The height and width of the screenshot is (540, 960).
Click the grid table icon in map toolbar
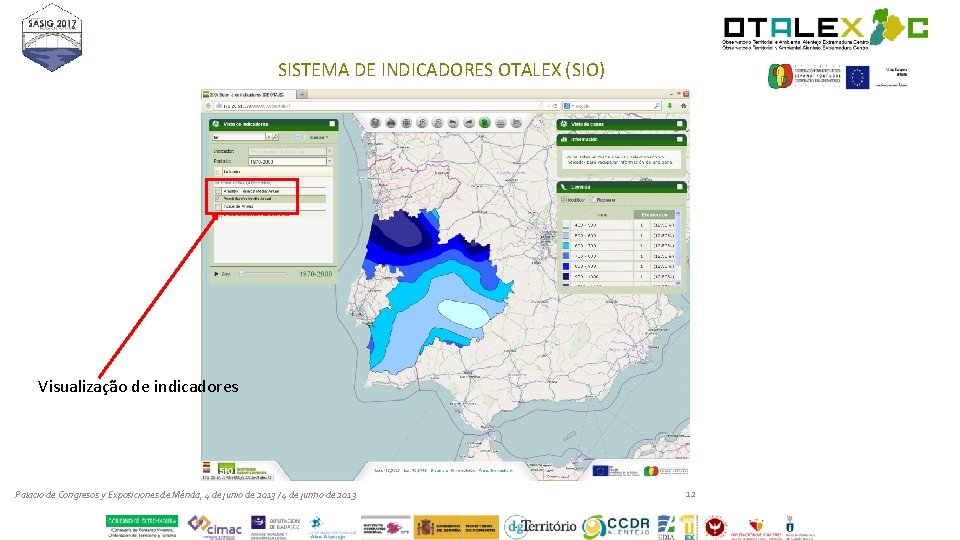[406, 122]
